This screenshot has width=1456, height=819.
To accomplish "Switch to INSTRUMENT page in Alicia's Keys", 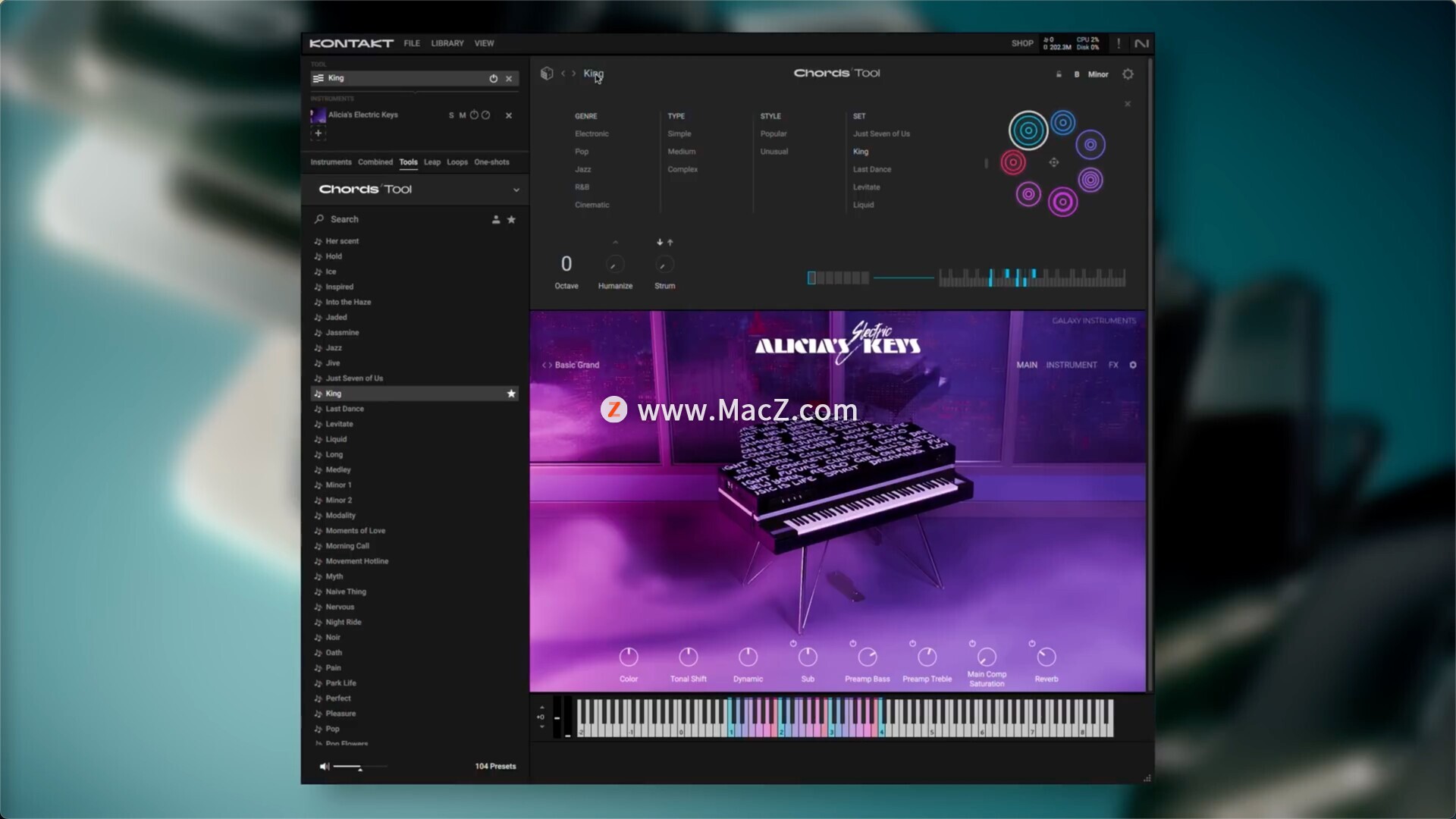I will click(x=1071, y=365).
